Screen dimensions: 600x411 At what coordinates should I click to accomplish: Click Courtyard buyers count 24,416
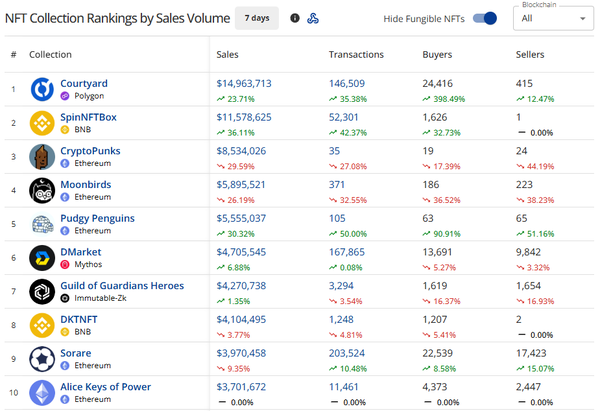tap(437, 83)
